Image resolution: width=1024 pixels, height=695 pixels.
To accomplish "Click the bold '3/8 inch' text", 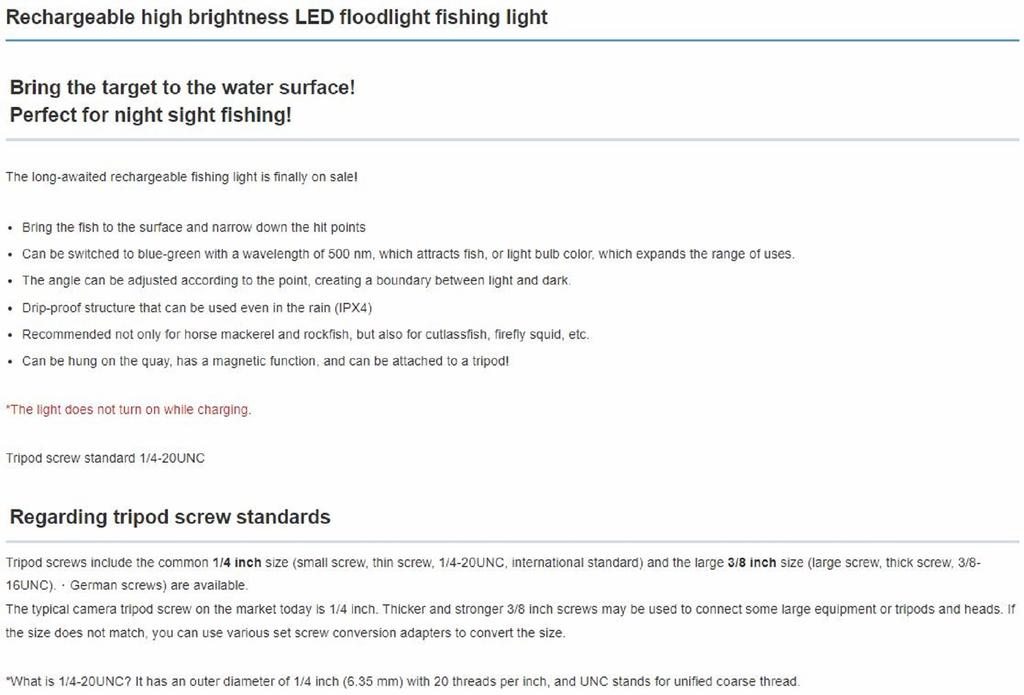I will [x=751, y=563].
